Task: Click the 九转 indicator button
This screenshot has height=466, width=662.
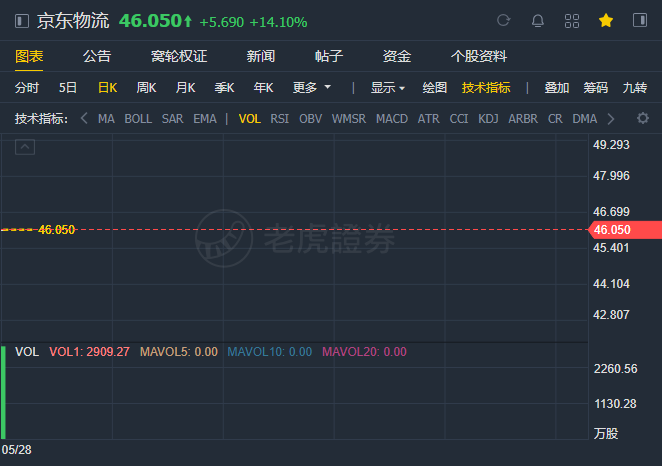Action: 635,88
